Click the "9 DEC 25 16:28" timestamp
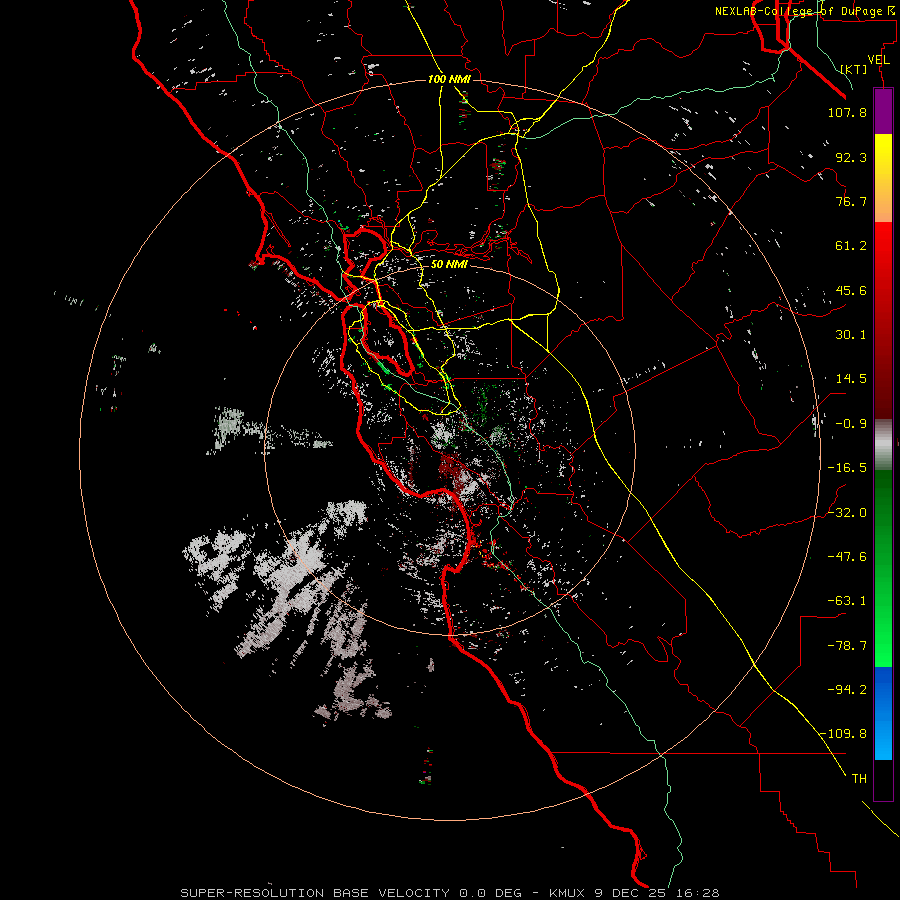Image resolution: width=900 pixels, height=900 pixels. click(657, 893)
